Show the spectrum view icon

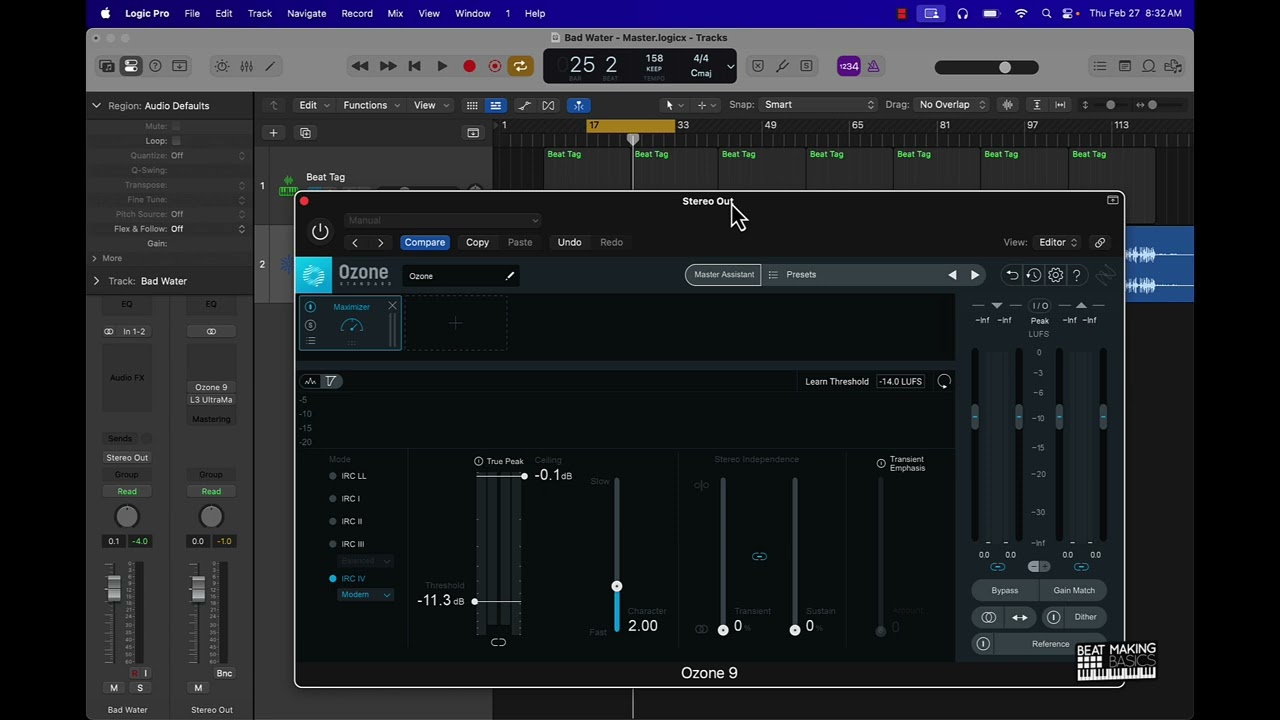(x=310, y=381)
